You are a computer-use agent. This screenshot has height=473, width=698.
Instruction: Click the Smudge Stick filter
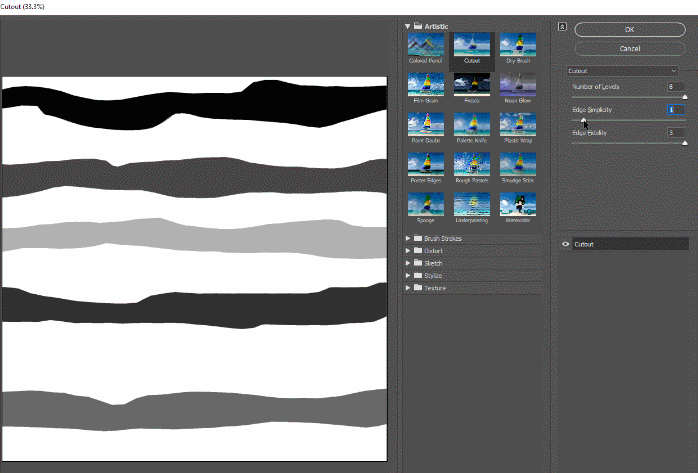tap(518, 165)
